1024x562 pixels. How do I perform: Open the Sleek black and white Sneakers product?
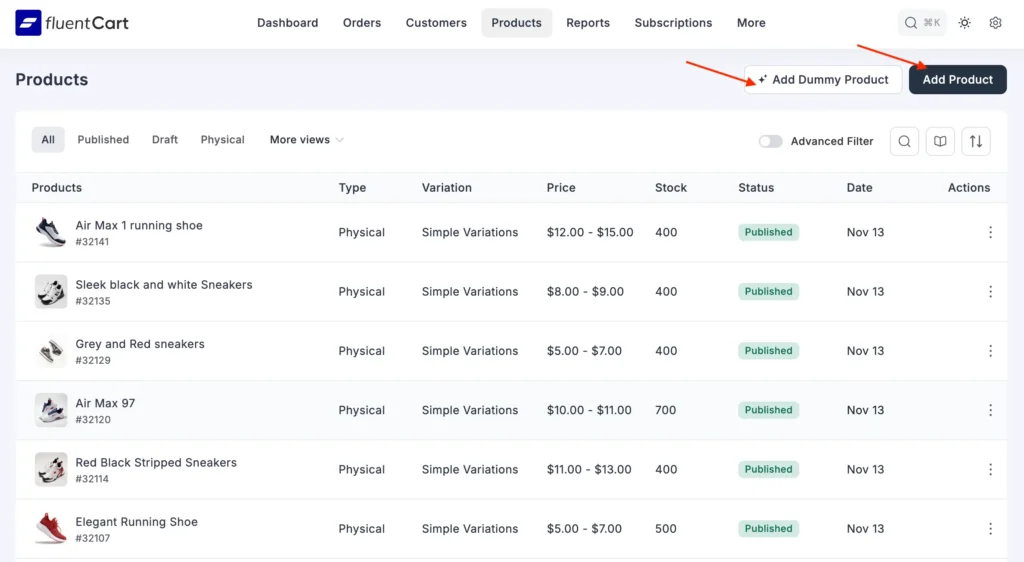(164, 285)
